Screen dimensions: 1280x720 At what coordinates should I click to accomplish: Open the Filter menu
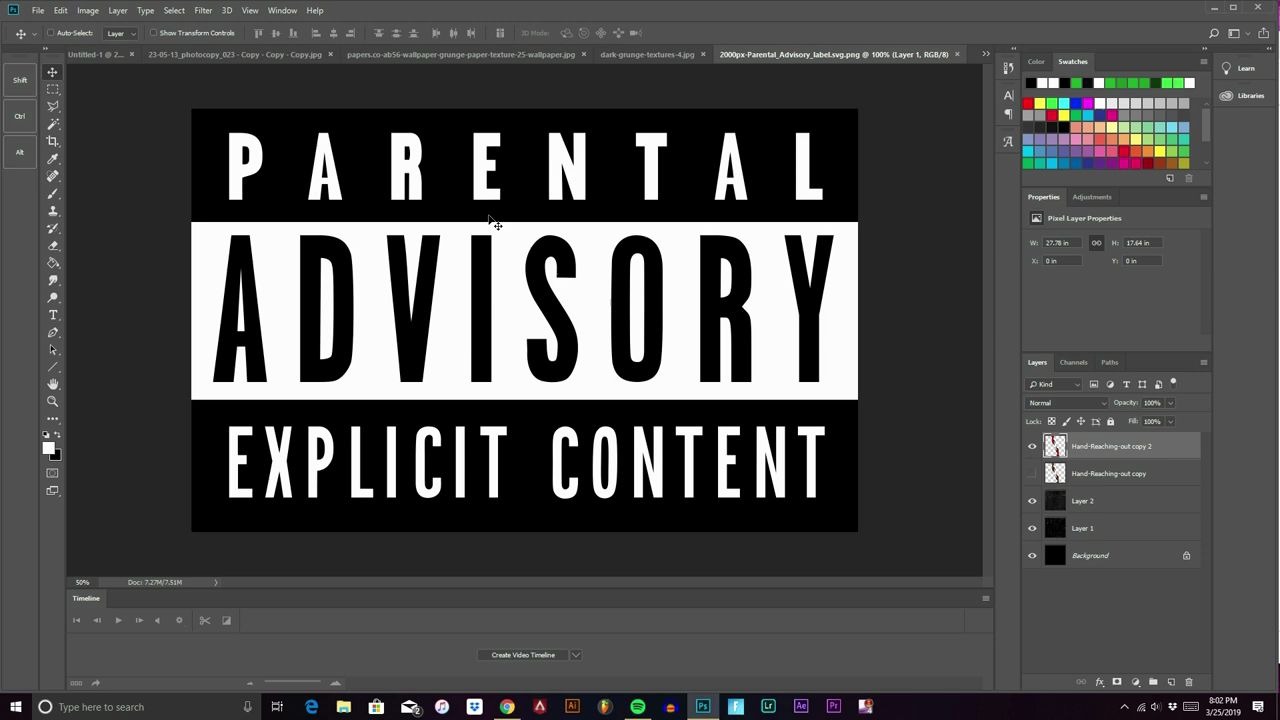click(203, 10)
